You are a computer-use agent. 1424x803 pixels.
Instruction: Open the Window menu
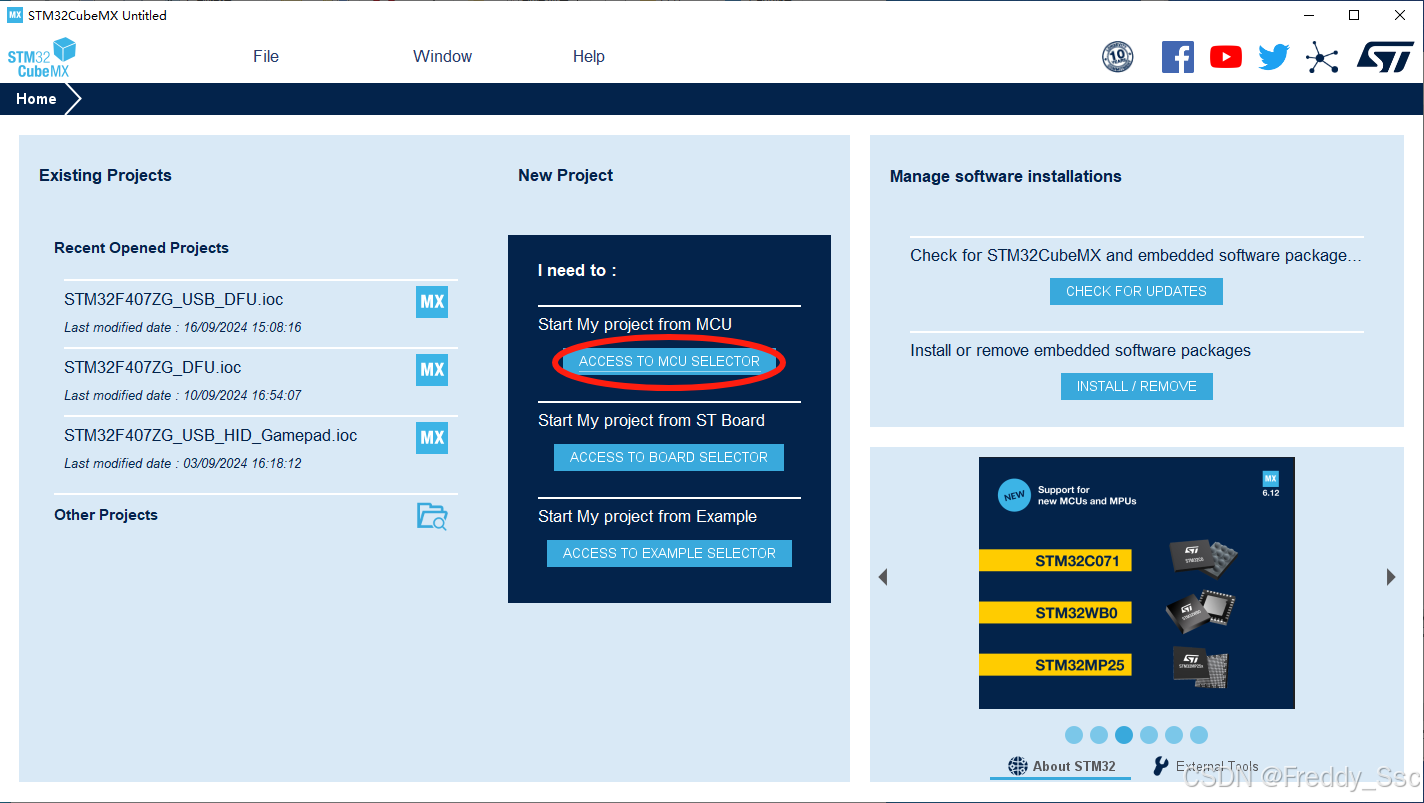pos(442,57)
